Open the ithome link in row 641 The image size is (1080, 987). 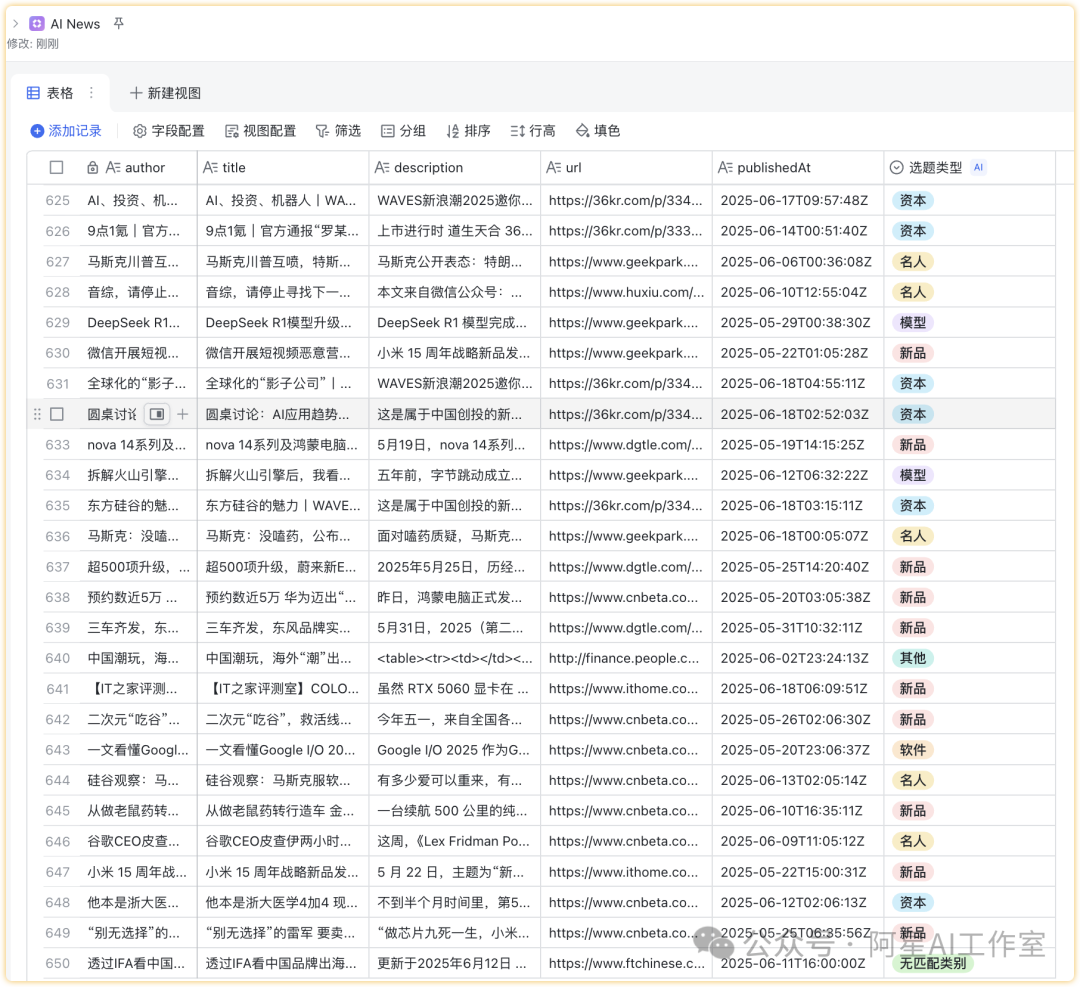[x=623, y=688]
